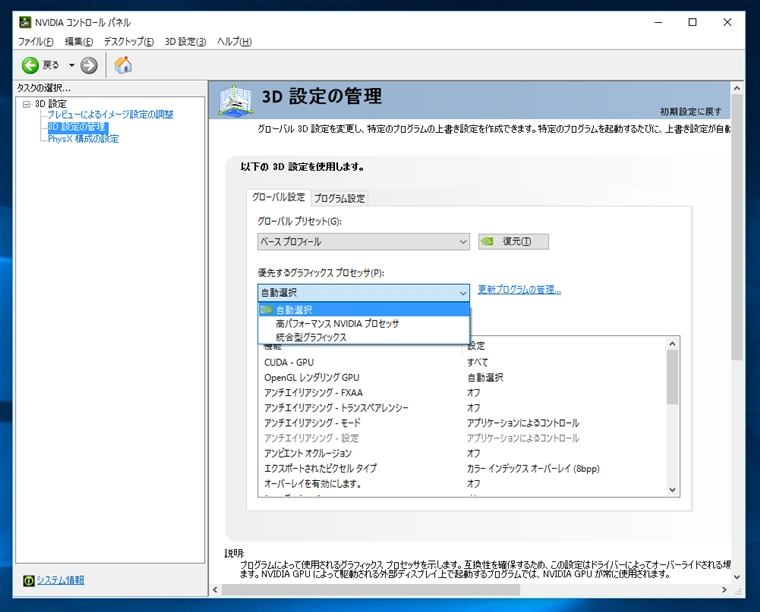Viewport: 760px width, 612px height.
Task: Choose 統合型グラフィックス from the list
Action: coord(364,337)
